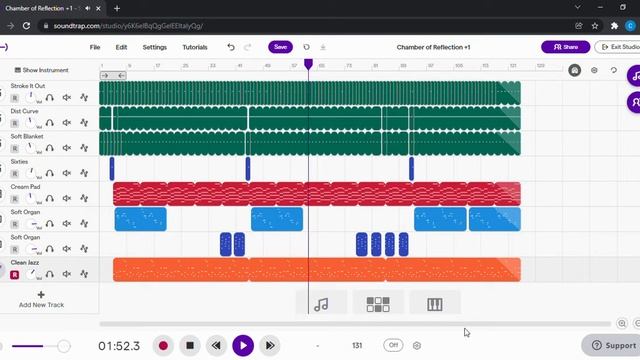Open automation for Clean Jazz track
This screenshot has width=640, height=360.
coord(84,274)
